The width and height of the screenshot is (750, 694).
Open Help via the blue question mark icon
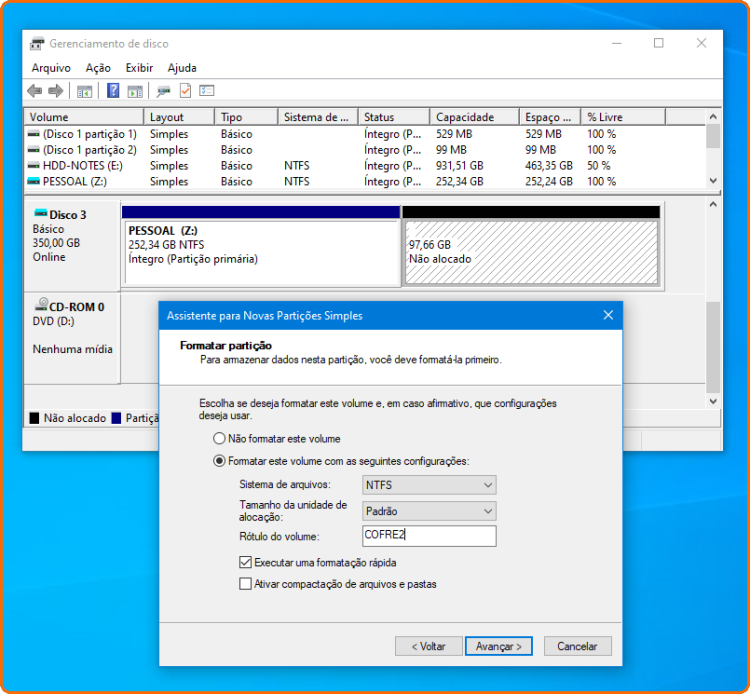113,90
